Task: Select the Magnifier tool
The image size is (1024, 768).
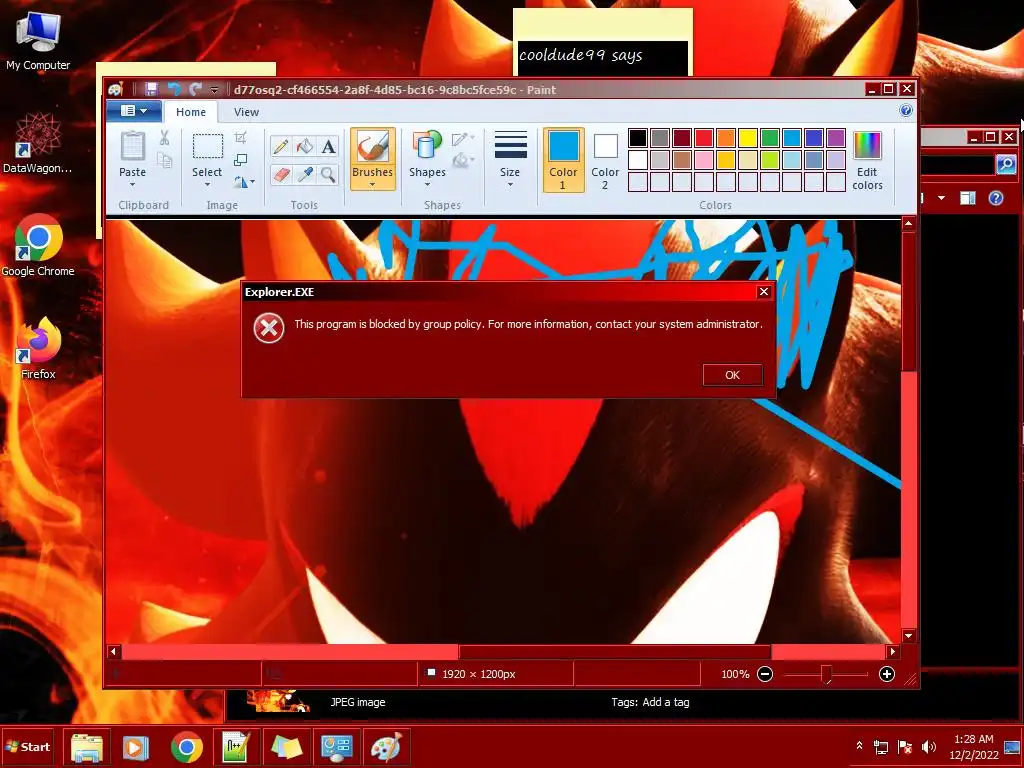Action: 328,174
